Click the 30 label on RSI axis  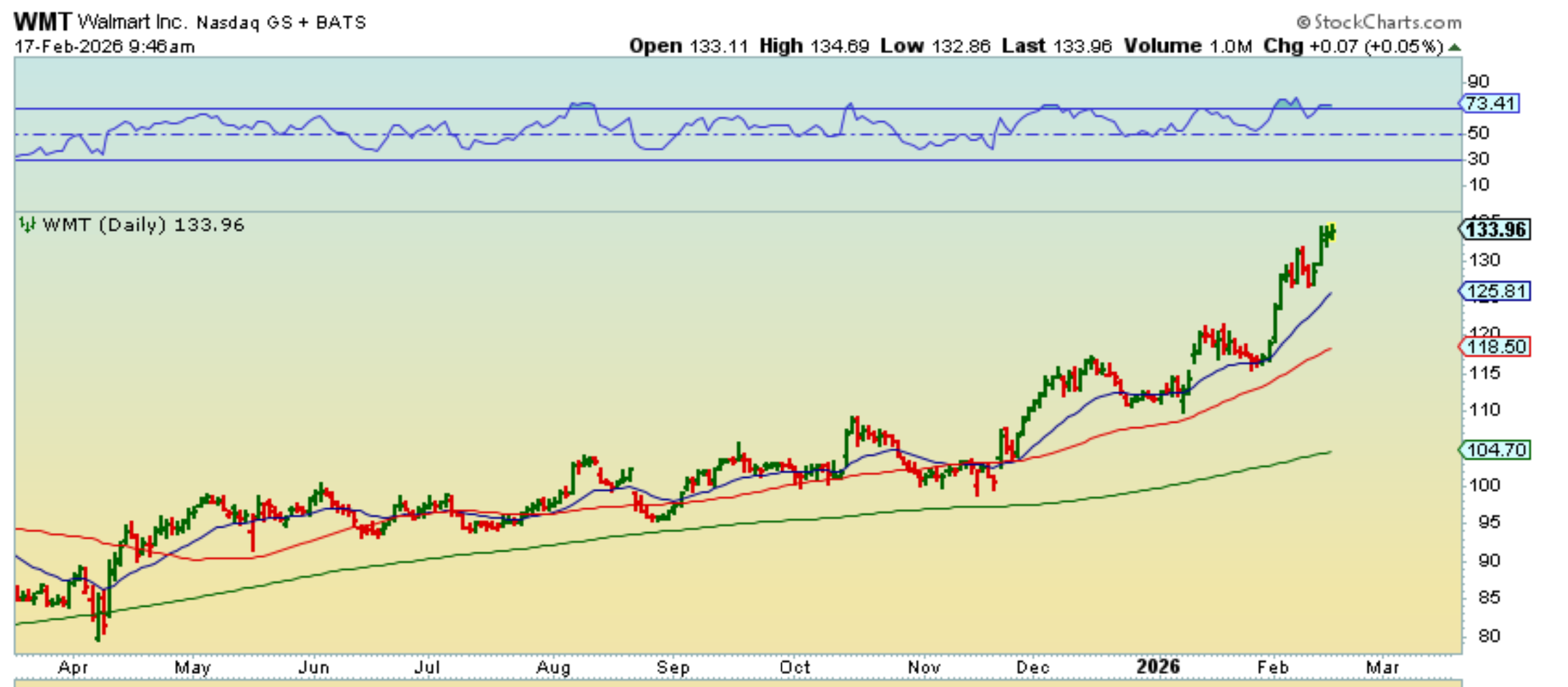click(1478, 159)
